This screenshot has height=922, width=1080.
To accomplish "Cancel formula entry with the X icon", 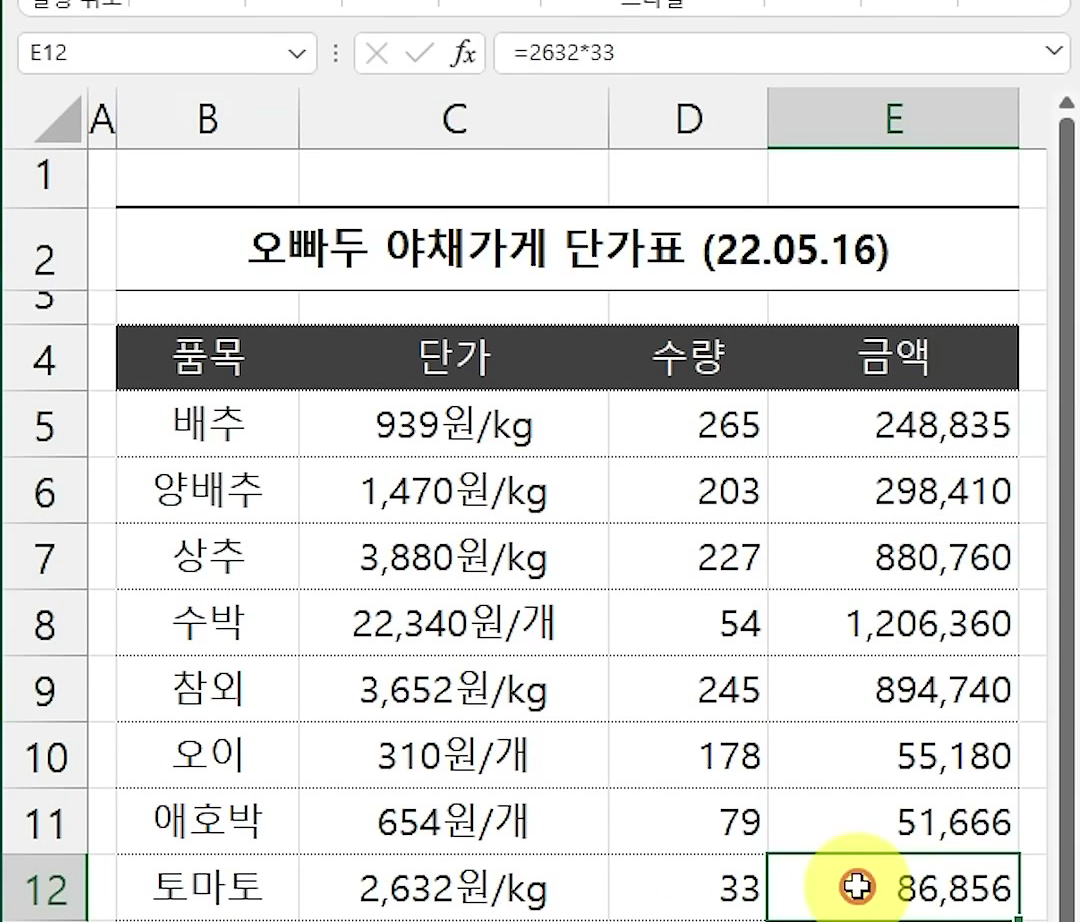I will (x=376, y=53).
